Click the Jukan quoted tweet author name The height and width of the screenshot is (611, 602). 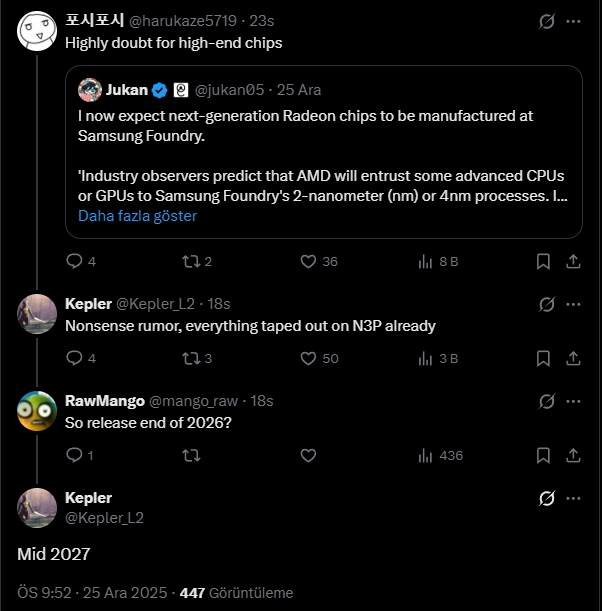(126, 90)
